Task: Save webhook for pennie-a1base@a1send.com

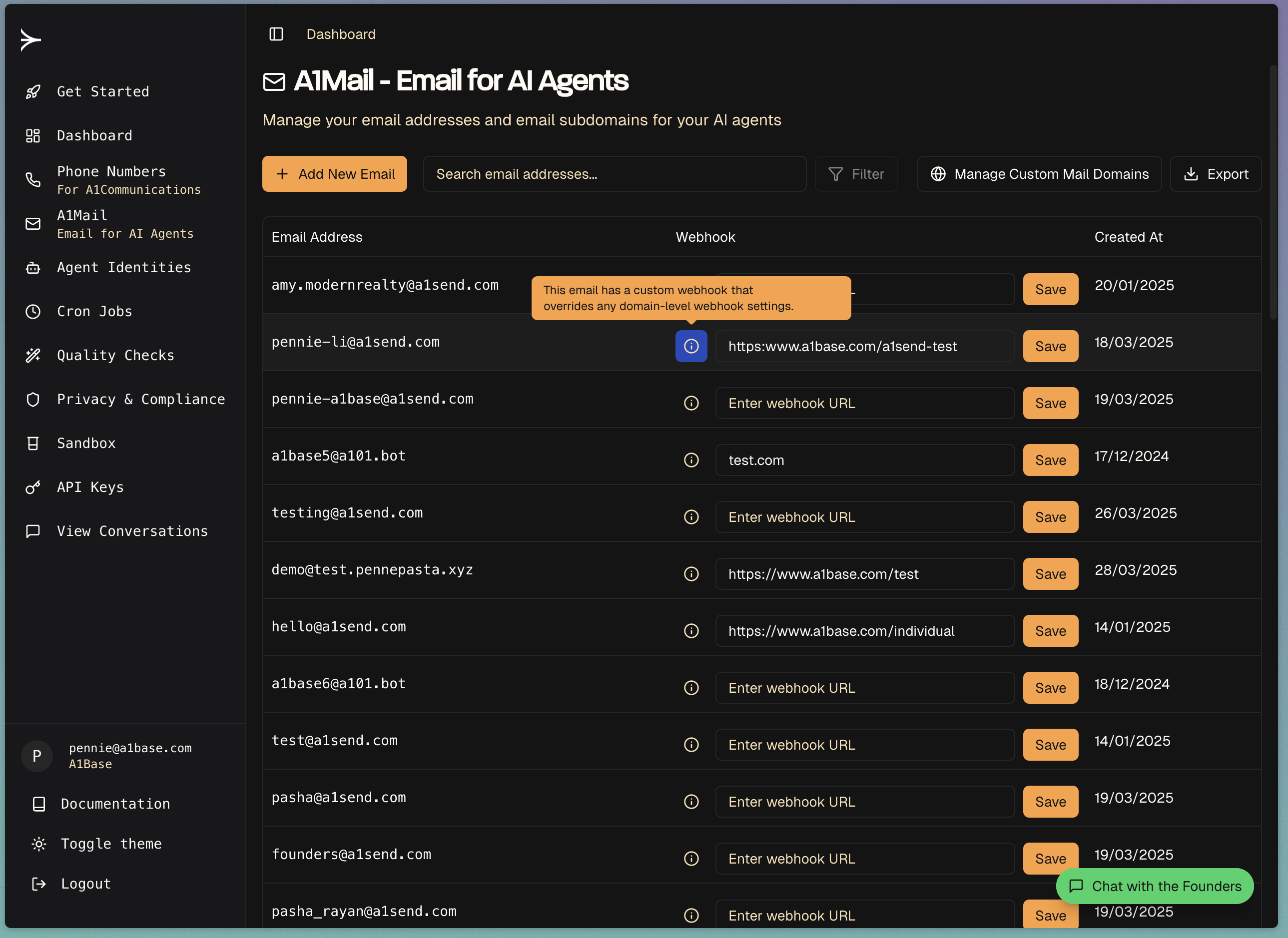Action: (x=1051, y=403)
